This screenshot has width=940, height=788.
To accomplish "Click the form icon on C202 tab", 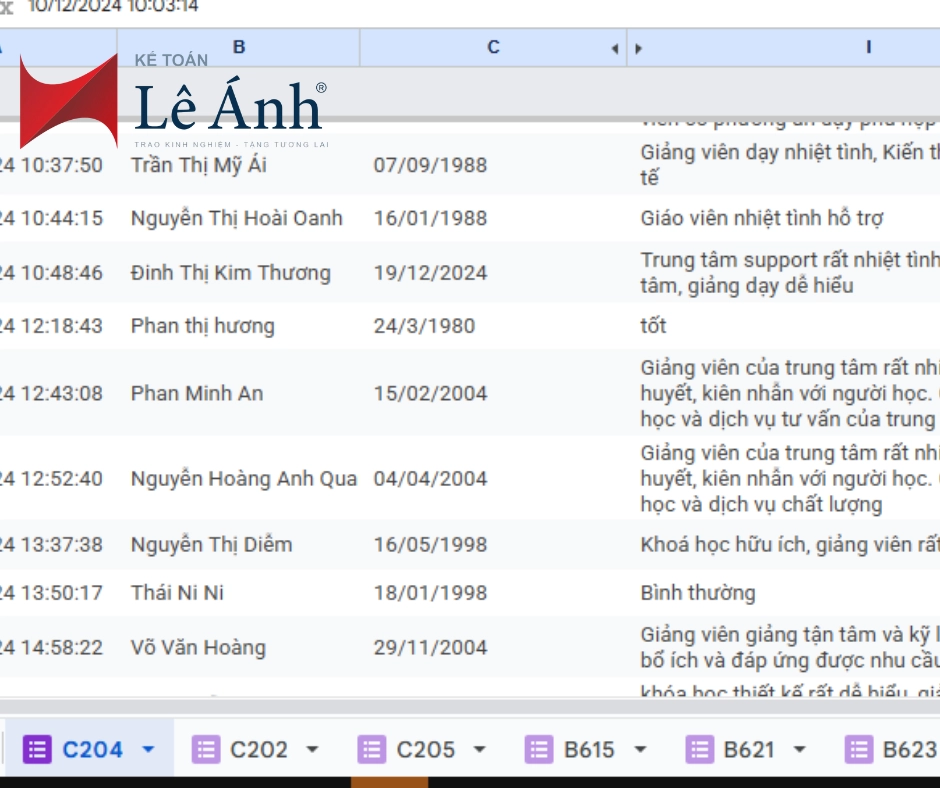I will coord(206,749).
